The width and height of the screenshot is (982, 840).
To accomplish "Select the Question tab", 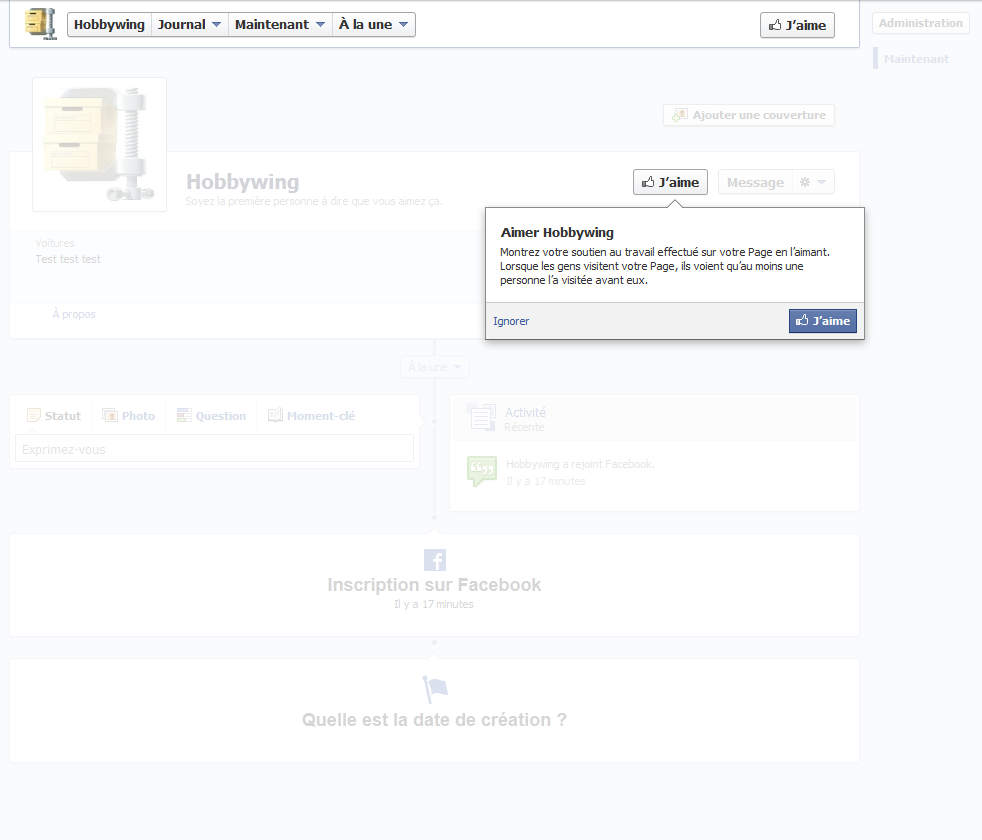I will [212, 416].
